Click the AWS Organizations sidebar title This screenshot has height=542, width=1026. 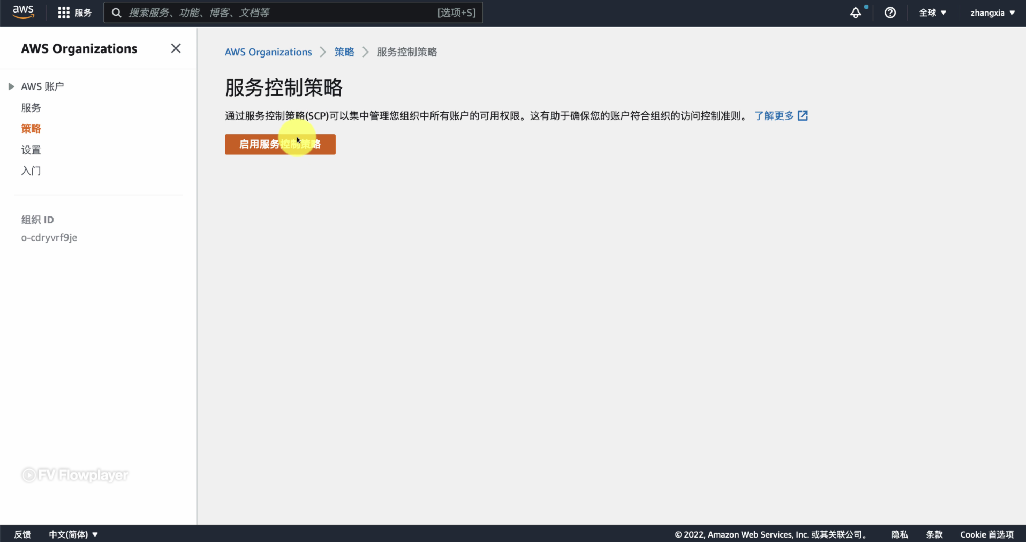[79, 48]
